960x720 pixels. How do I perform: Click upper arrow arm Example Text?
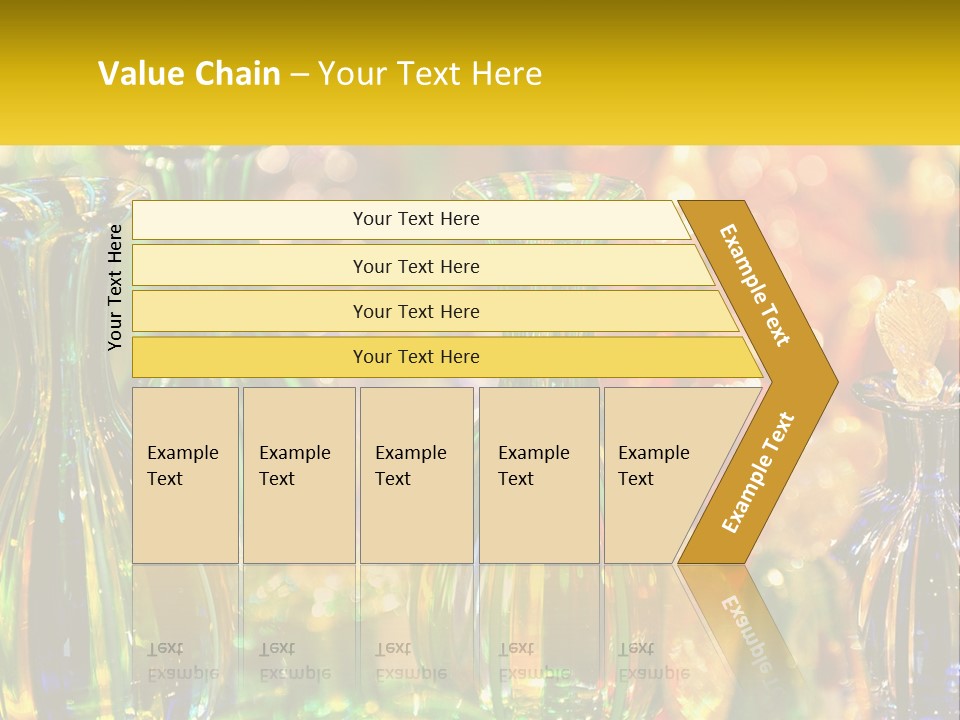pyautogui.click(x=754, y=285)
